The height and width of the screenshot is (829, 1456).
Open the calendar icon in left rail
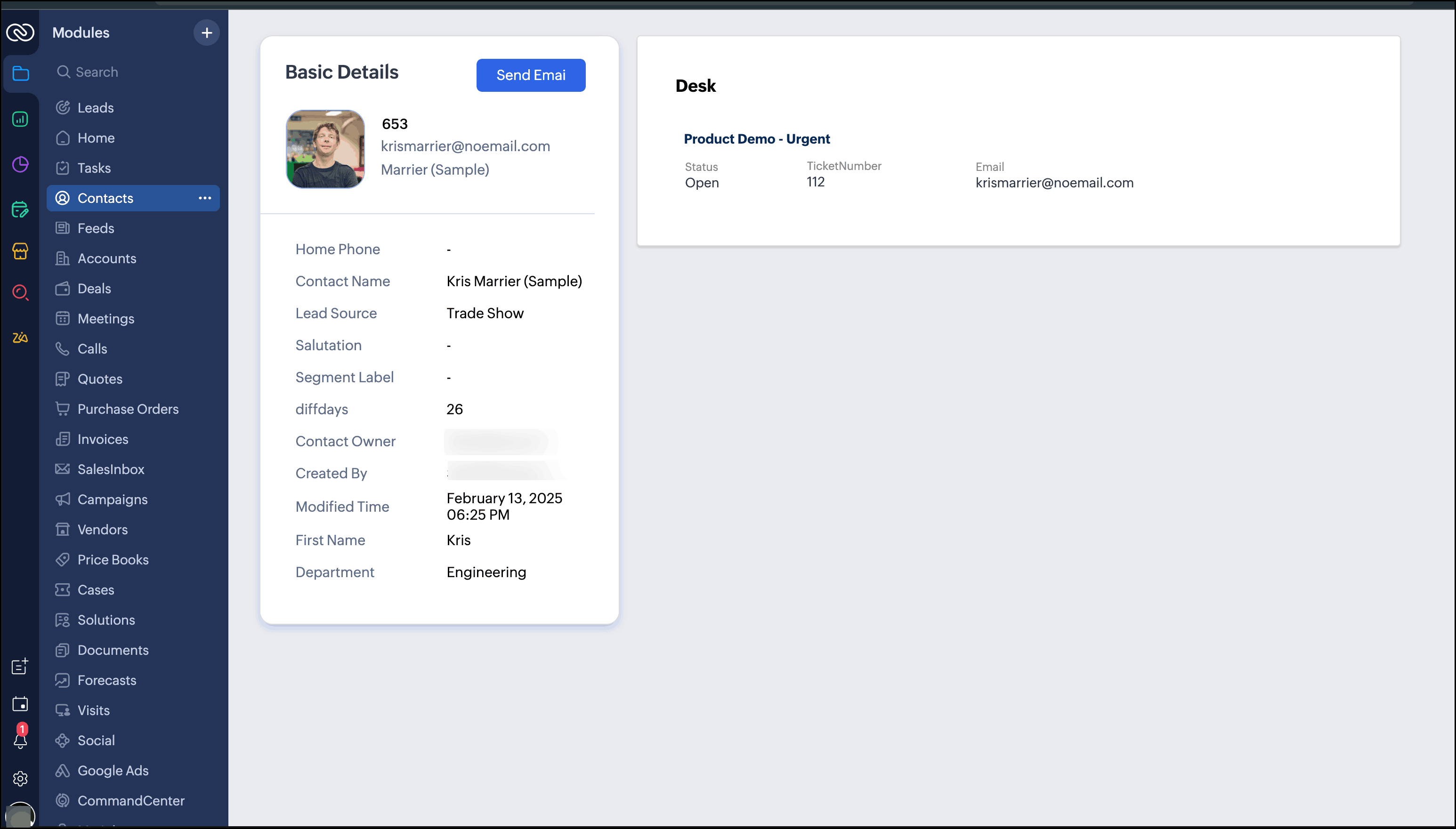(21, 704)
